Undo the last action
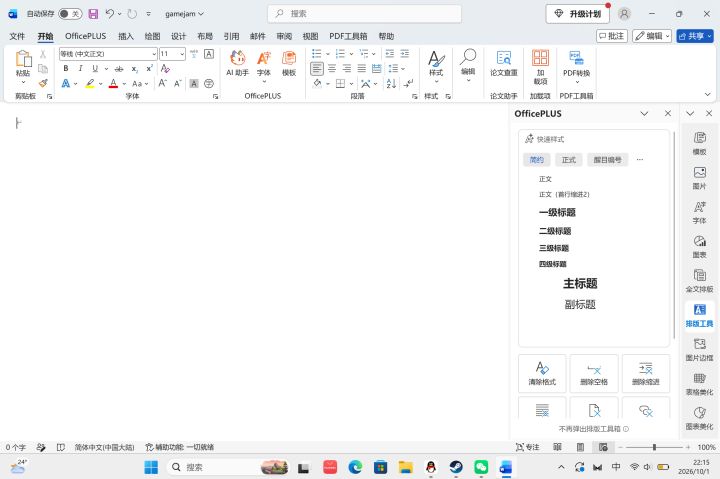720x479 pixels. coord(110,14)
